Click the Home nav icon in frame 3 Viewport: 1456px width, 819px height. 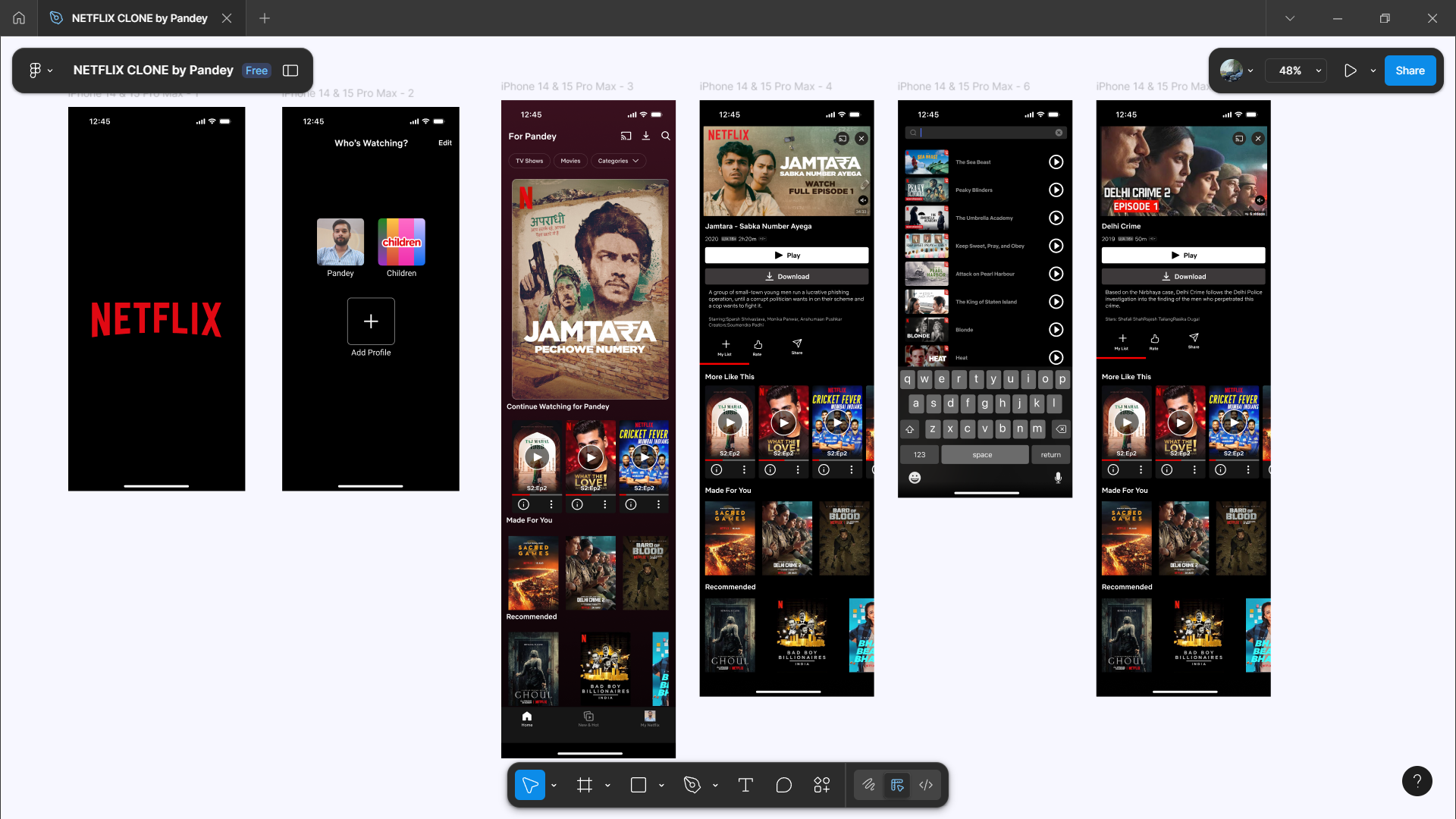527,718
